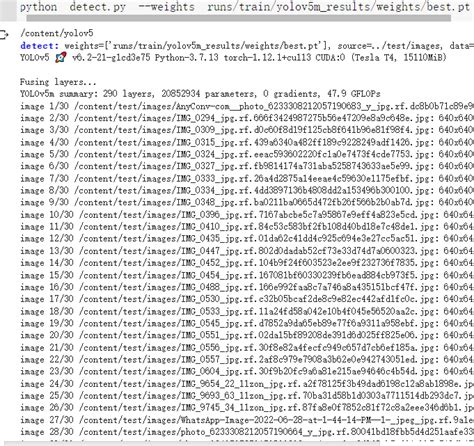Click the image 24/30 IMG_9654 line
The image size is (474, 446).
pos(247,384)
